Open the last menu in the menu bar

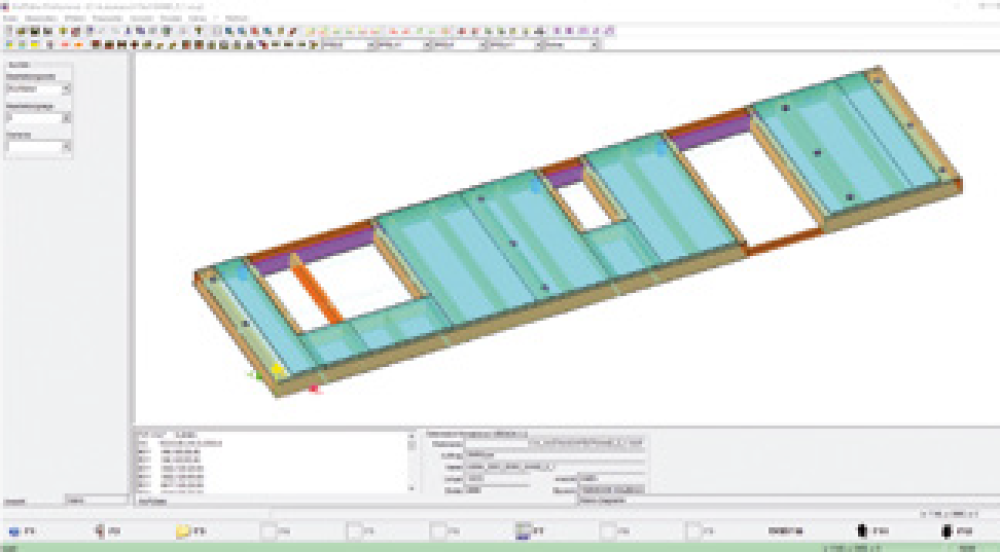(237, 18)
